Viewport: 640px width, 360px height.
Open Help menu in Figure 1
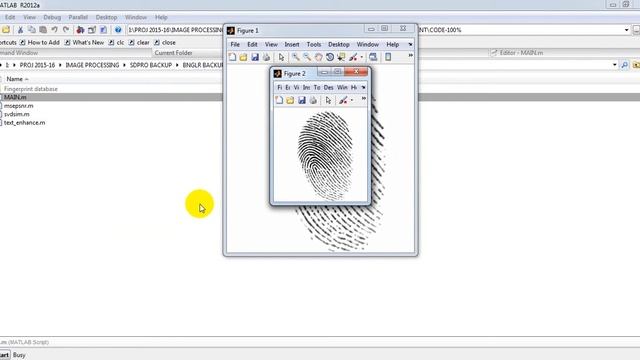tap(393, 44)
